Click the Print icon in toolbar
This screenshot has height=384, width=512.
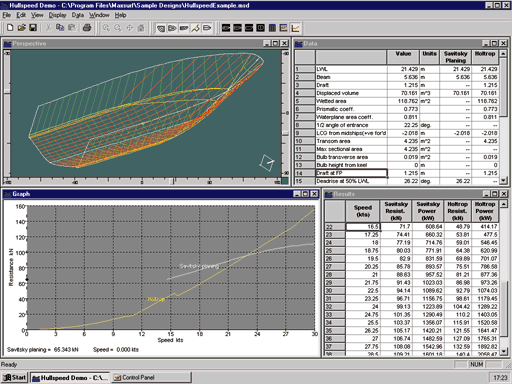[87, 28]
